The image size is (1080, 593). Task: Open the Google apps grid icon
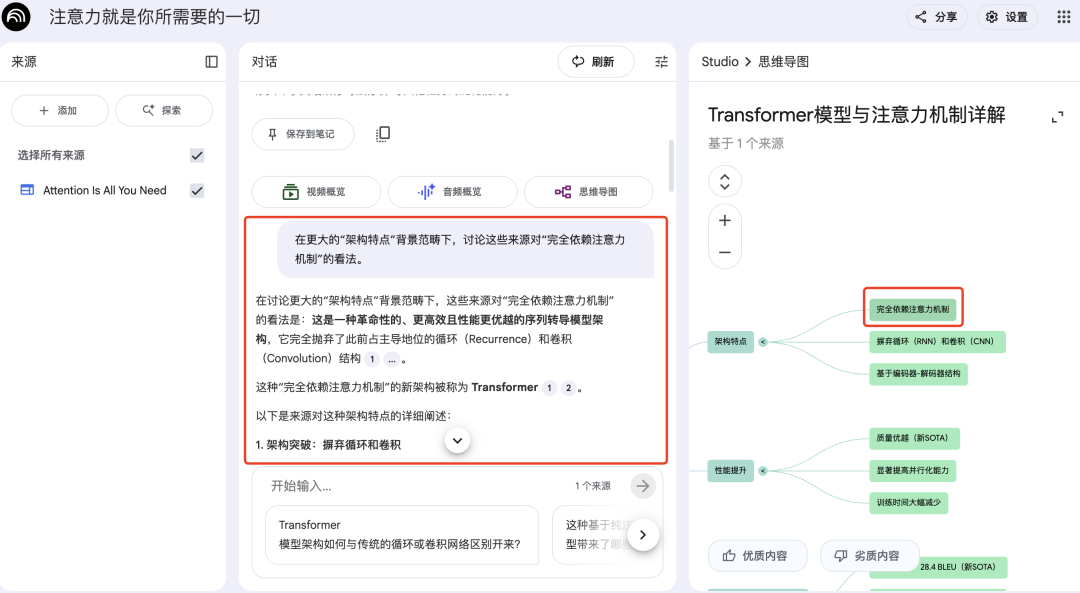pyautogui.click(x=1063, y=17)
